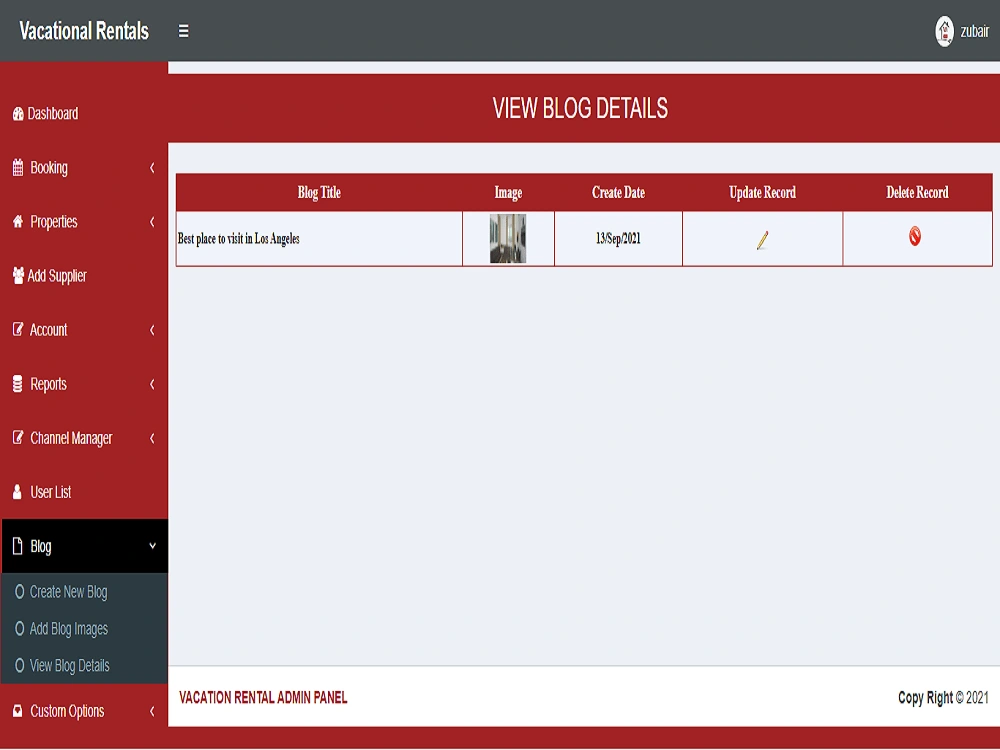Image resolution: width=1000 pixels, height=750 pixels.
Task: Click the Custom Options bag icon
Action: 18,710
